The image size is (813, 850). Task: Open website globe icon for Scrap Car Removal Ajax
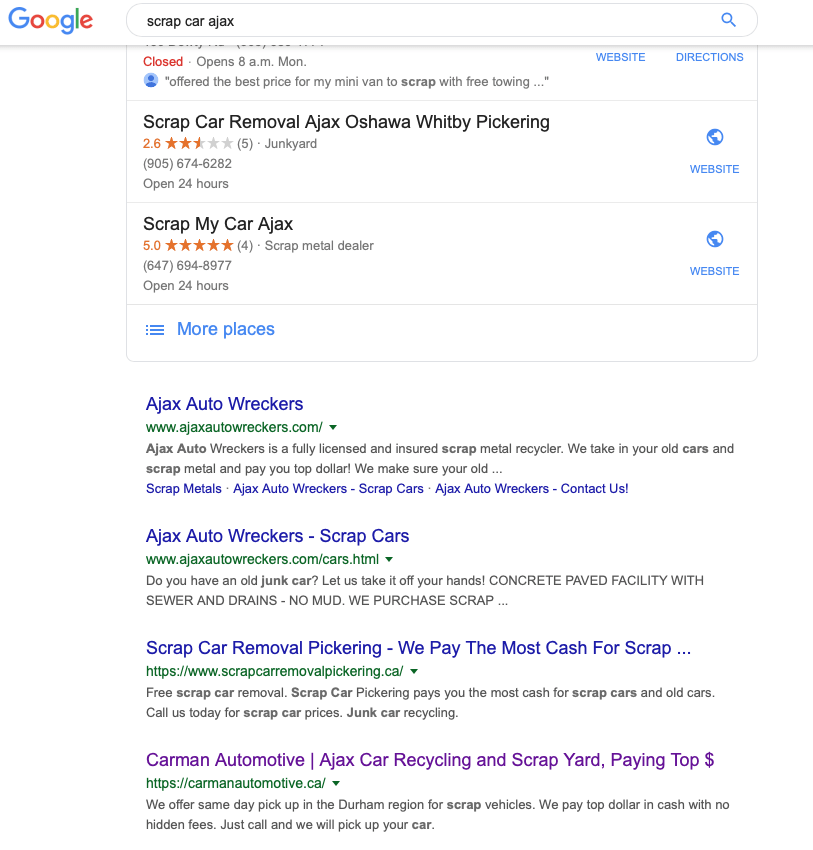(x=714, y=137)
